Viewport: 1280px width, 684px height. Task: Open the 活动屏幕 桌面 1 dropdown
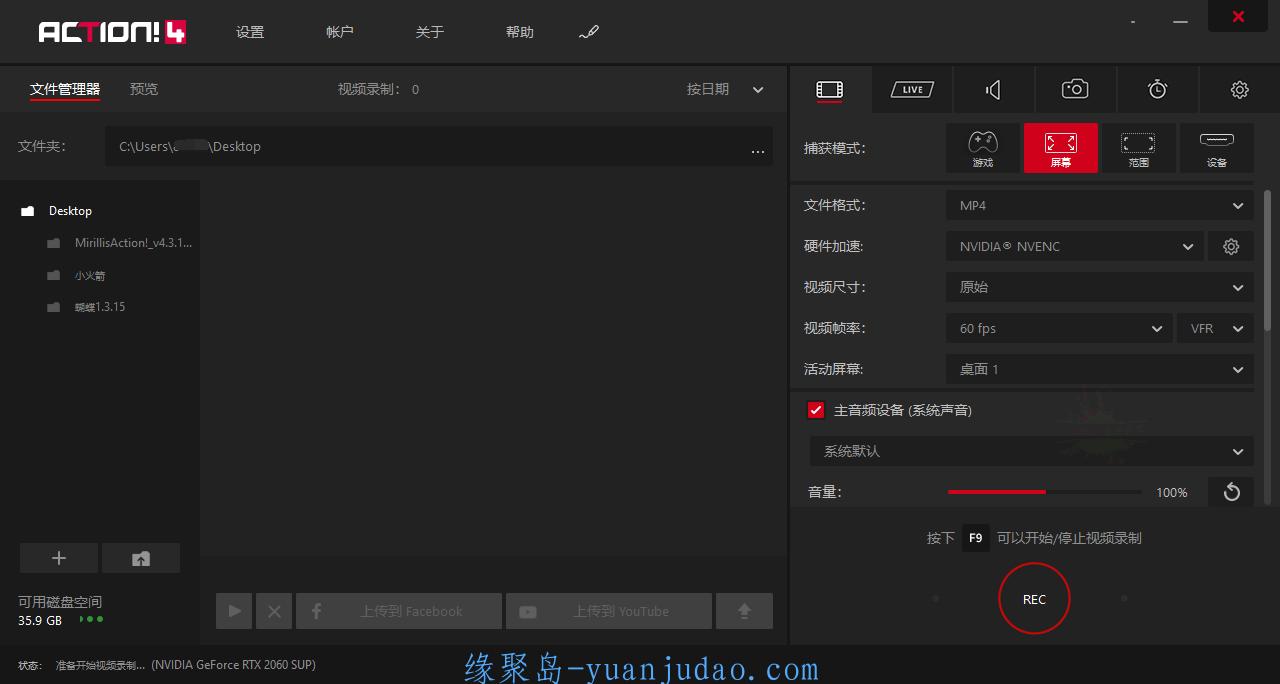click(1100, 369)
